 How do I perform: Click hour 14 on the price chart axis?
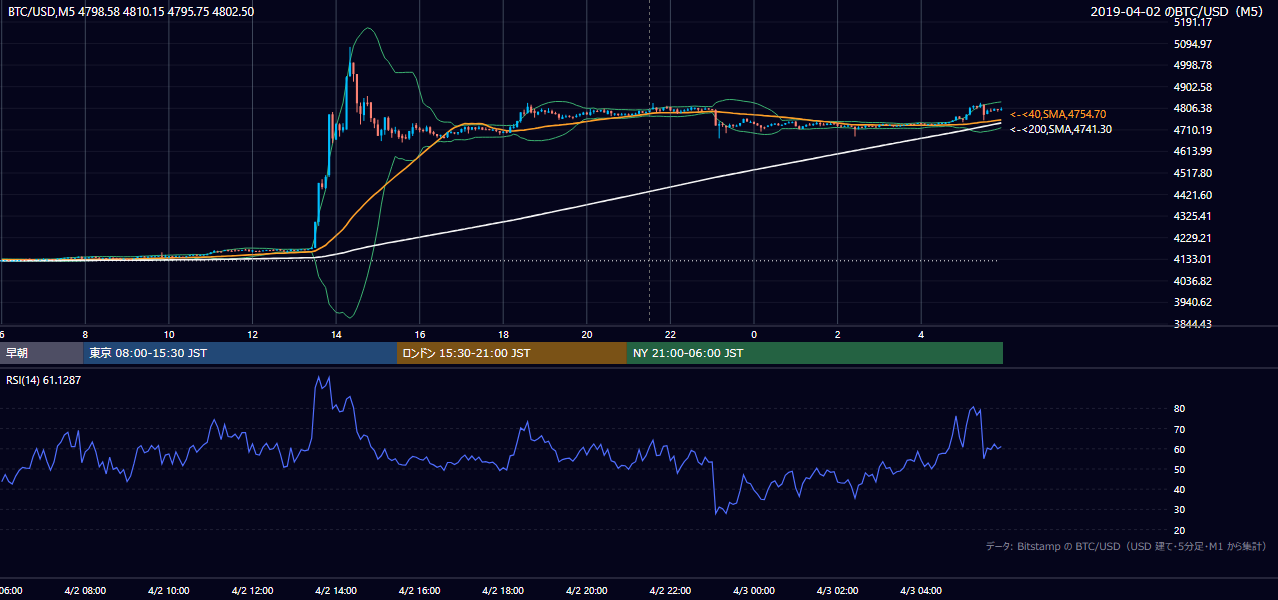[x=336, y=334]
